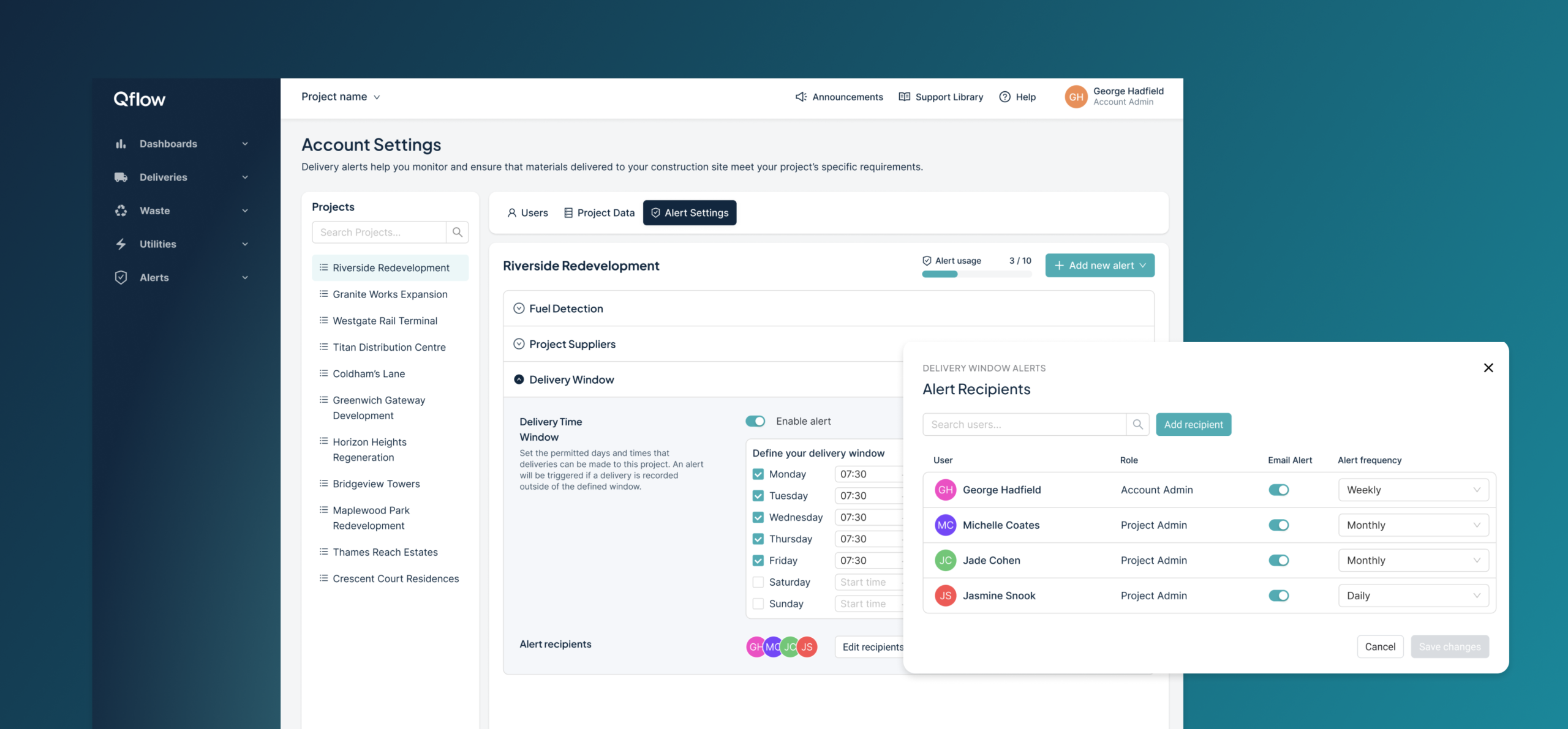Click the Utilities lightning bolt icon

121,244
